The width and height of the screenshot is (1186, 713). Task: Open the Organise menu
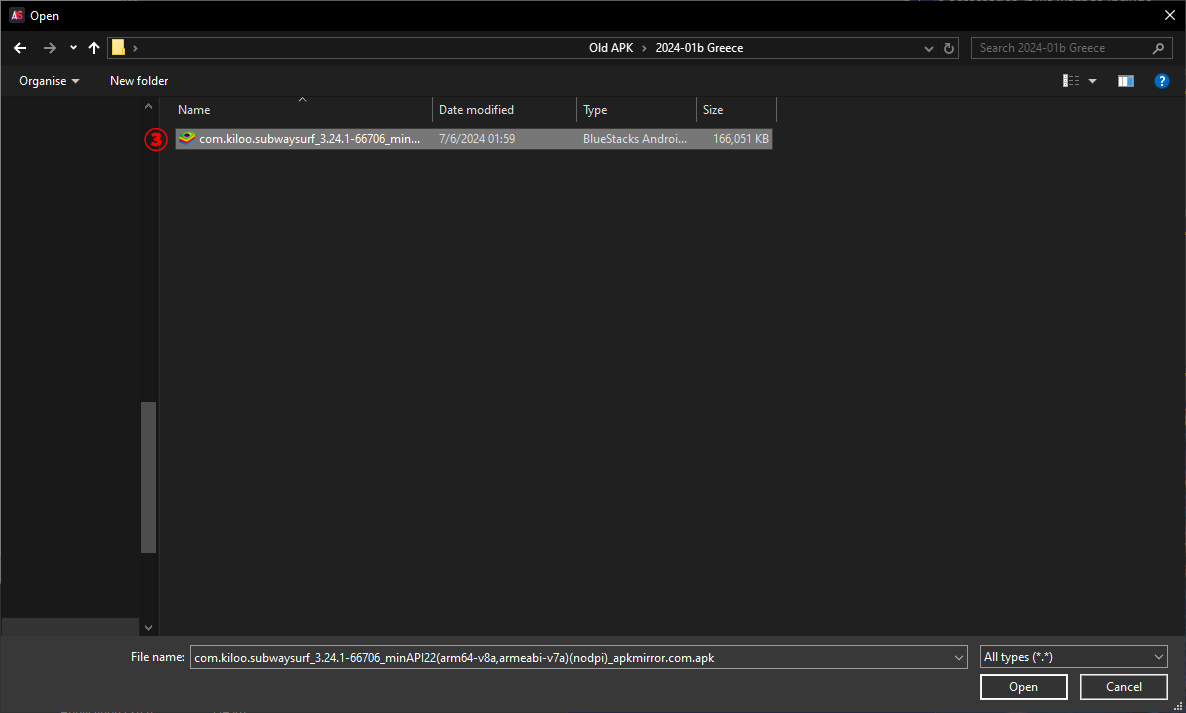click(49, 81)
